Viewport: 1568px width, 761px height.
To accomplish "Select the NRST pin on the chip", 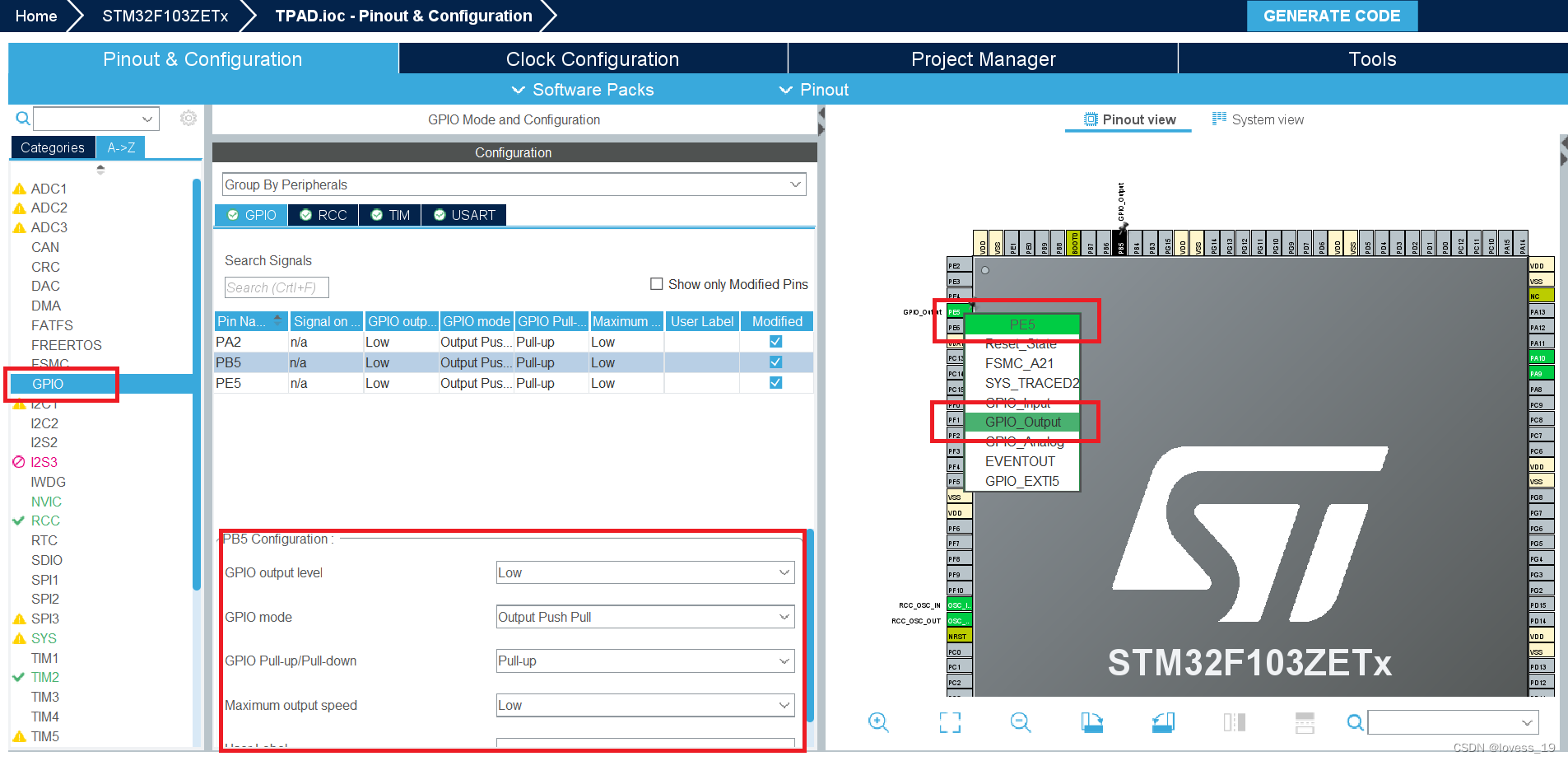I will (959, 636).
